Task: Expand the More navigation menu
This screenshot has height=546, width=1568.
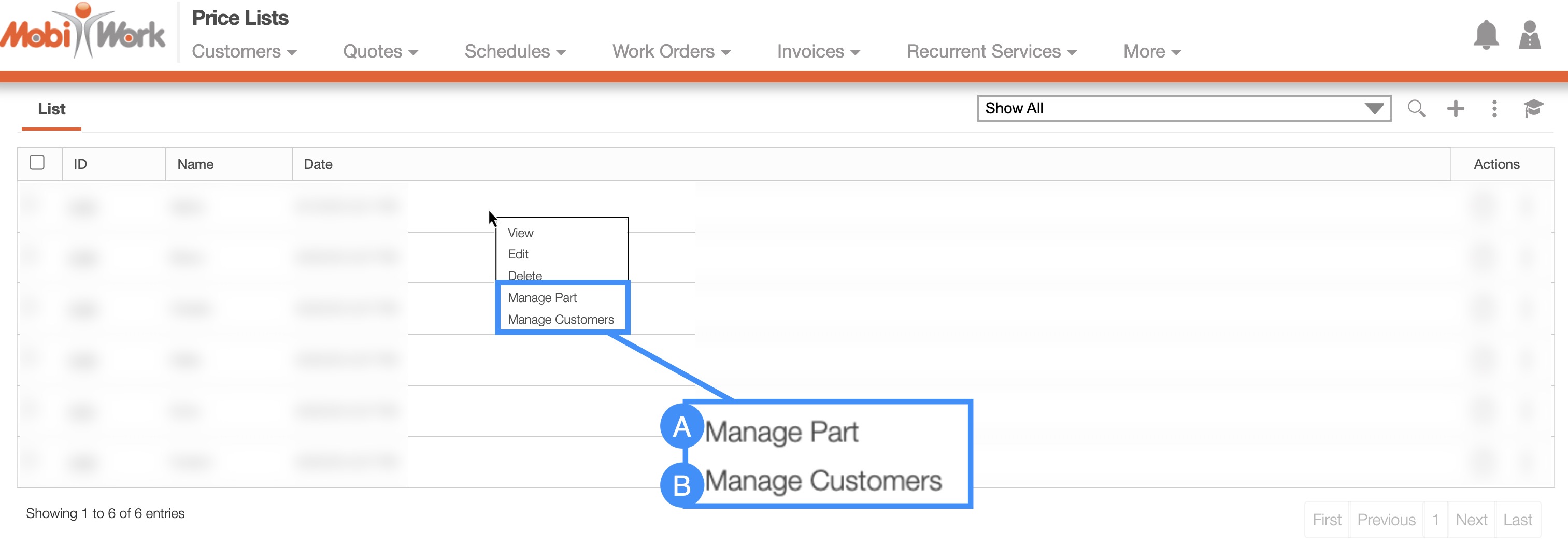Action: click(x=1152, y=52)
